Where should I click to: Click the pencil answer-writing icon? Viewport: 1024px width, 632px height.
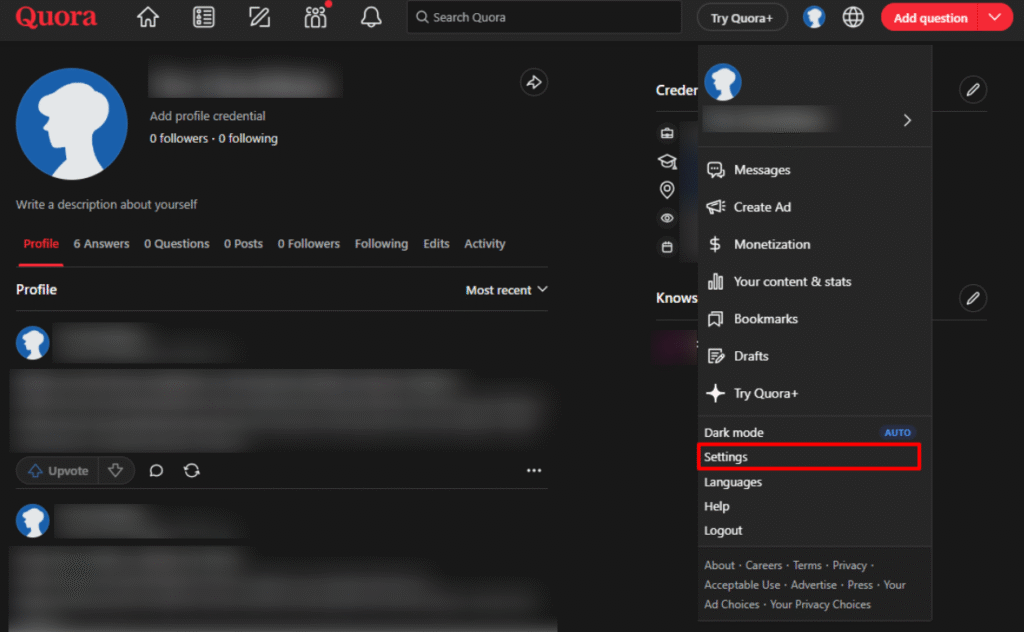259,17
